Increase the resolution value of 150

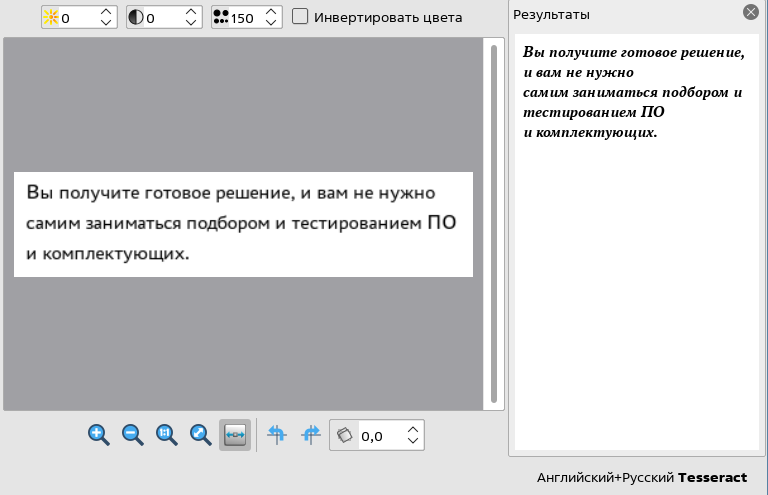pyautogui.click(x=271, y=12)
